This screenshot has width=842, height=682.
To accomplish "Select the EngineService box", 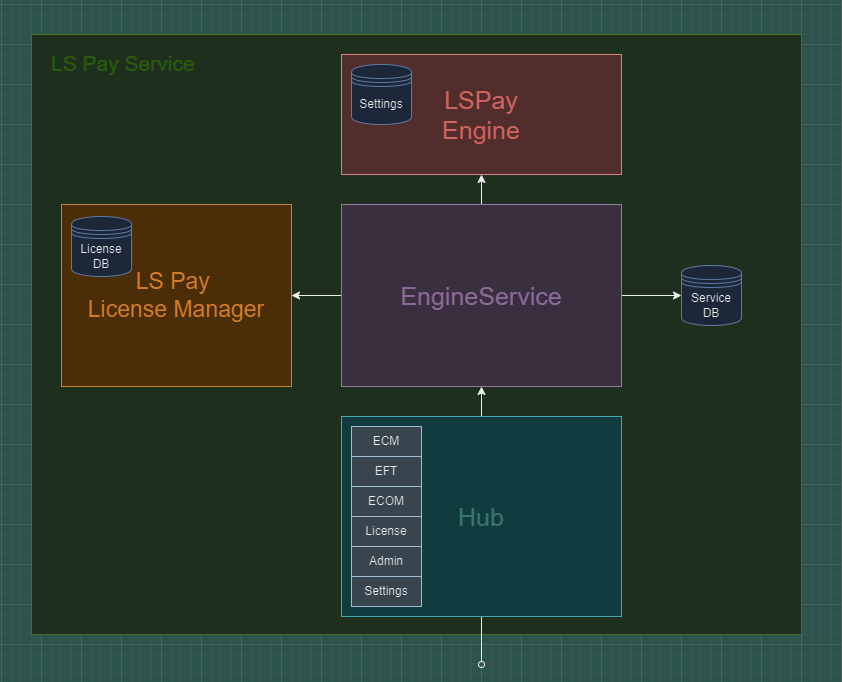I will pos(481,340).
